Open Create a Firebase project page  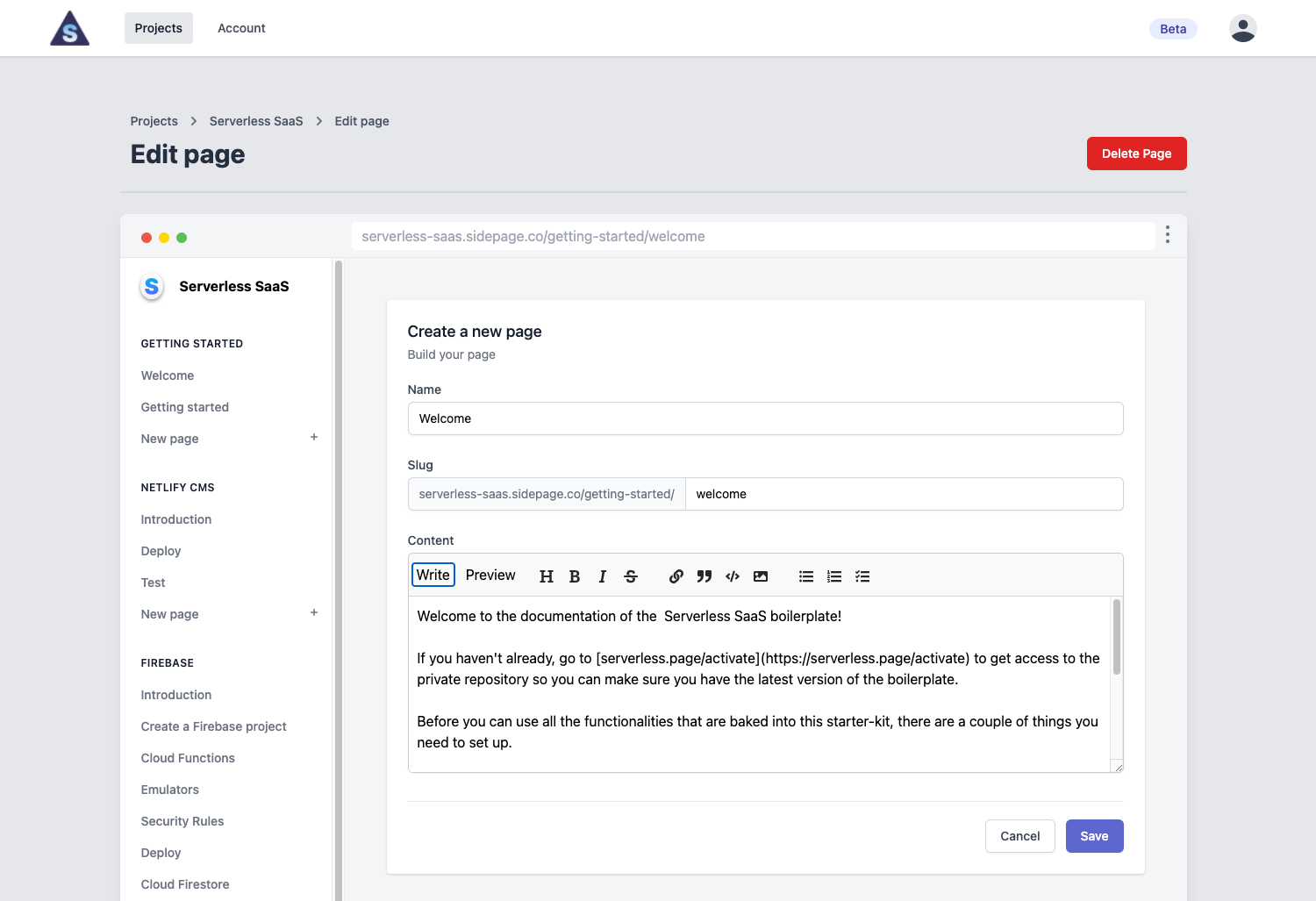(214, 726)
